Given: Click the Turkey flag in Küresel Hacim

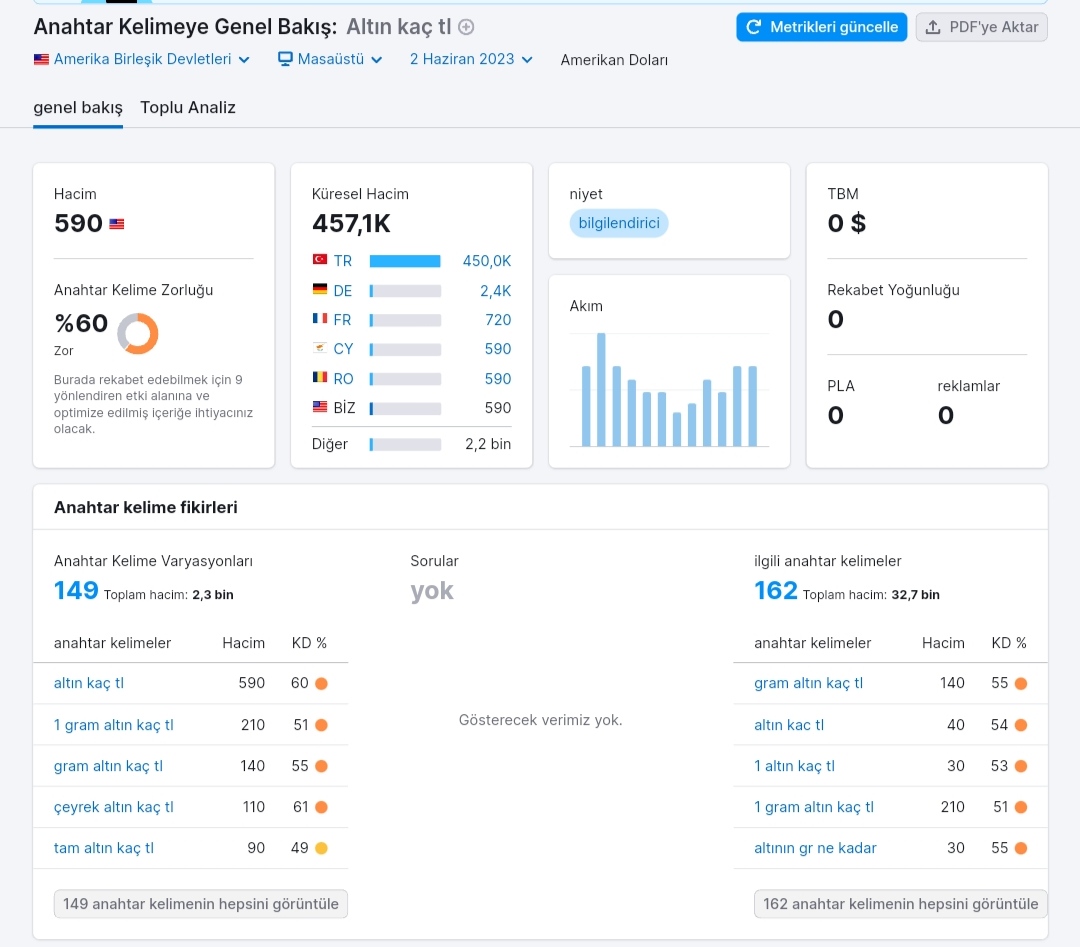Looking at the screenshot, I should (x=320, y=260).
